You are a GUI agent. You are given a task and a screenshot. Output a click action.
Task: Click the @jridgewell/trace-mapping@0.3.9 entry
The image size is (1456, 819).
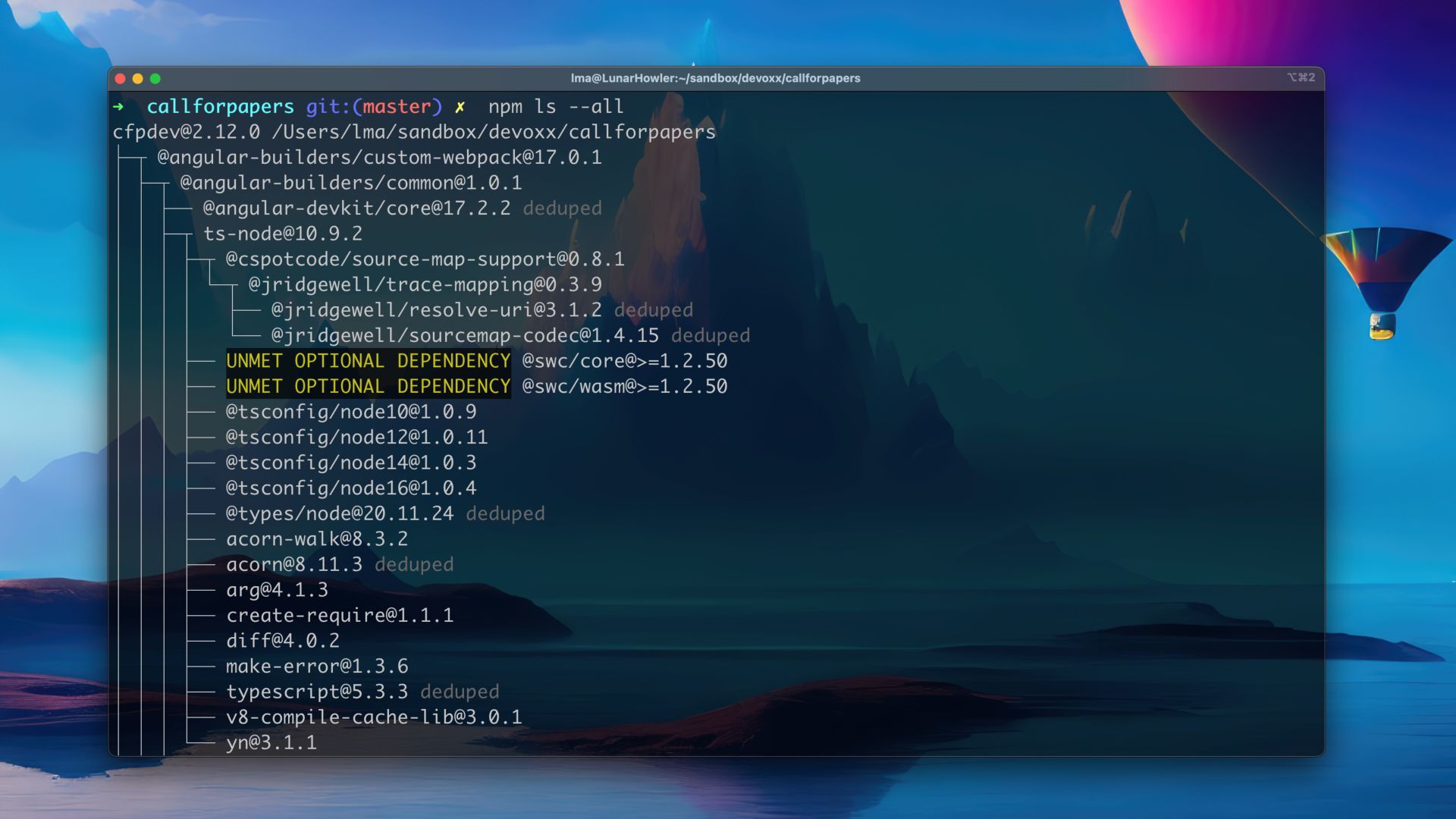click(x=425, y=284)
